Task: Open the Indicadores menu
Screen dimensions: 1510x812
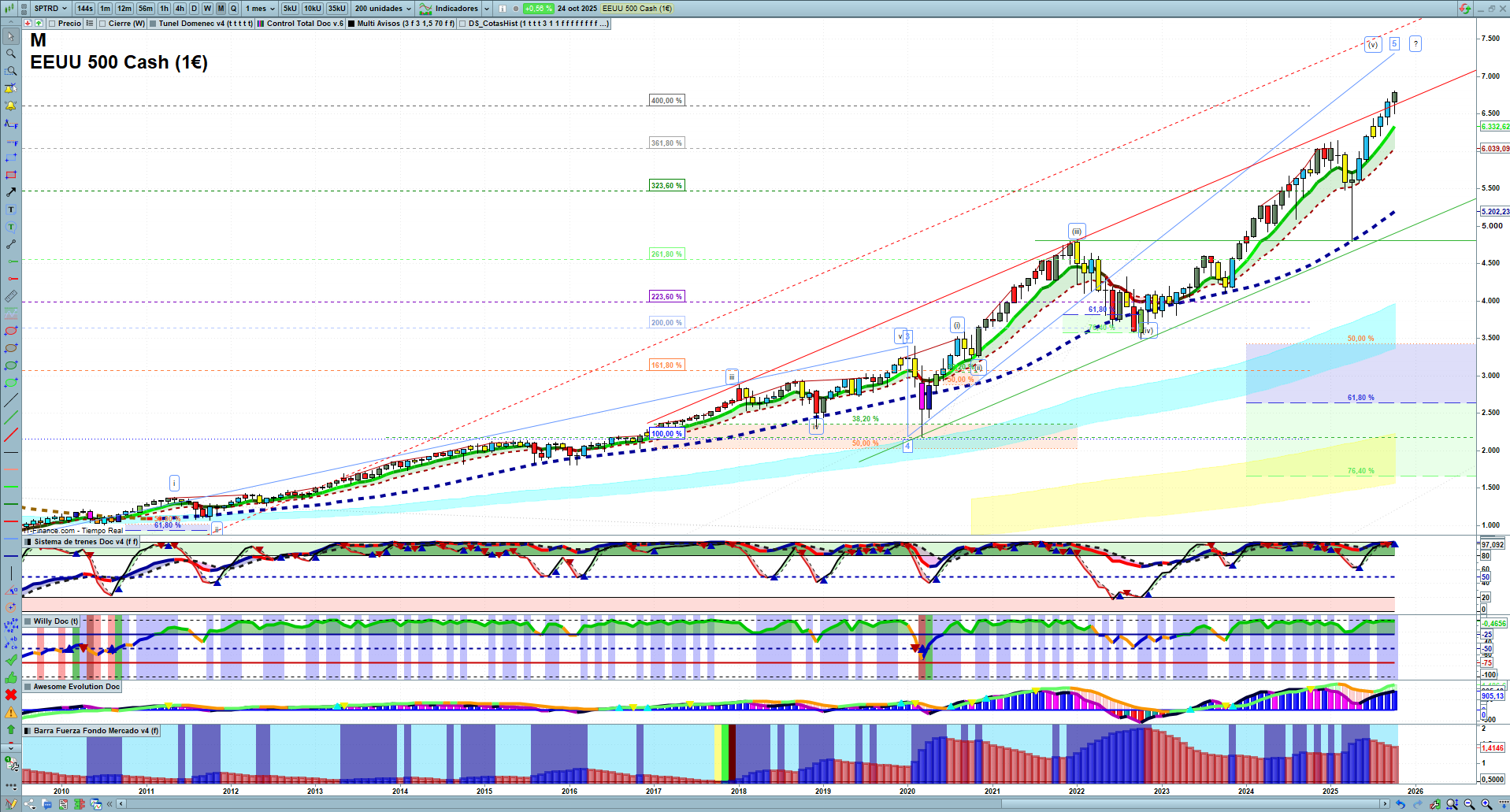Action: pos(456,9)
